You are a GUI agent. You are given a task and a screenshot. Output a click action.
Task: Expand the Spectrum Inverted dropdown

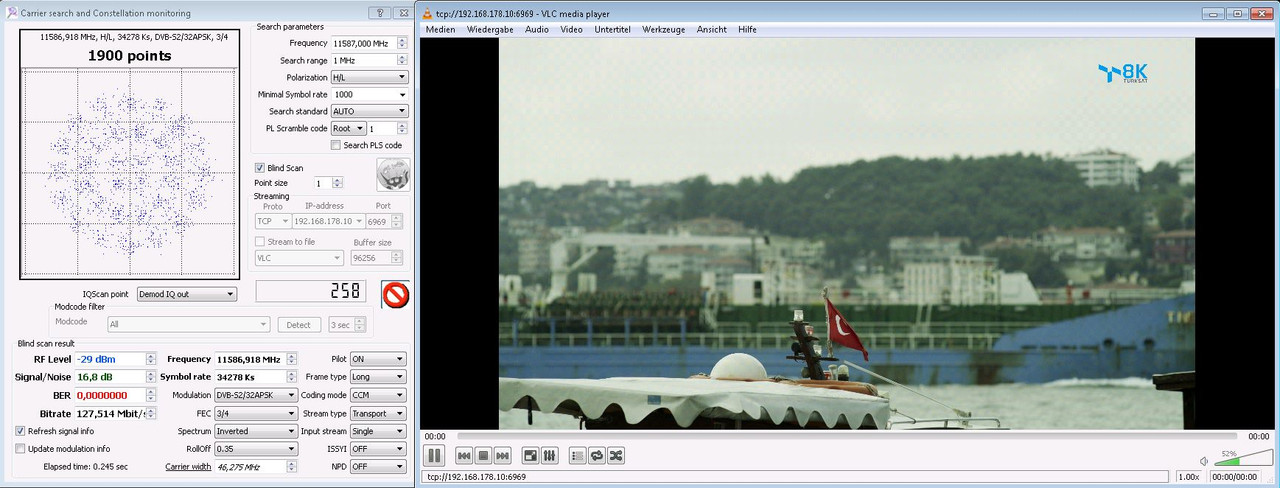(256, 431)
